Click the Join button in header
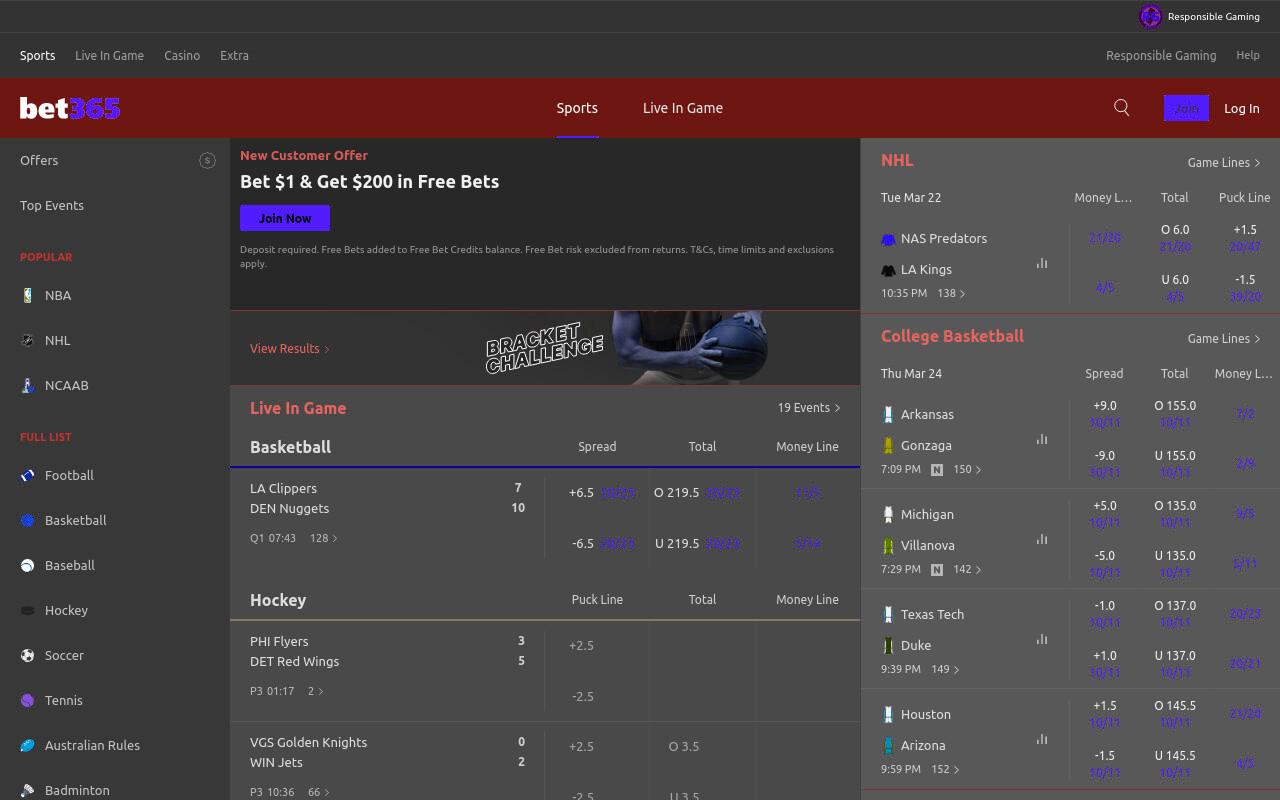The image size is (1280, 800). point(1186,108)
